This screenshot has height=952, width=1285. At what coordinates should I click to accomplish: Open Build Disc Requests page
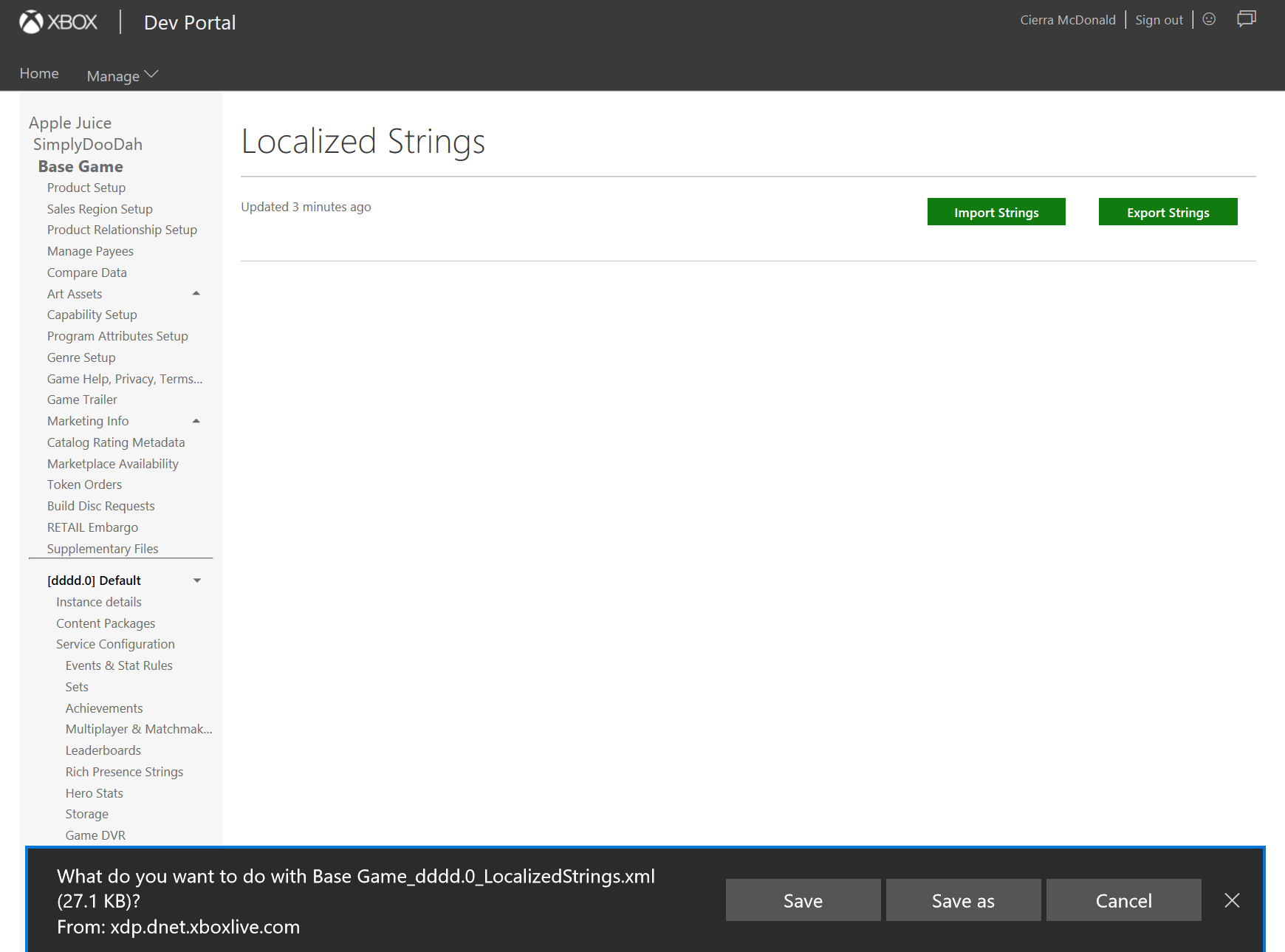tap(101, 506)
